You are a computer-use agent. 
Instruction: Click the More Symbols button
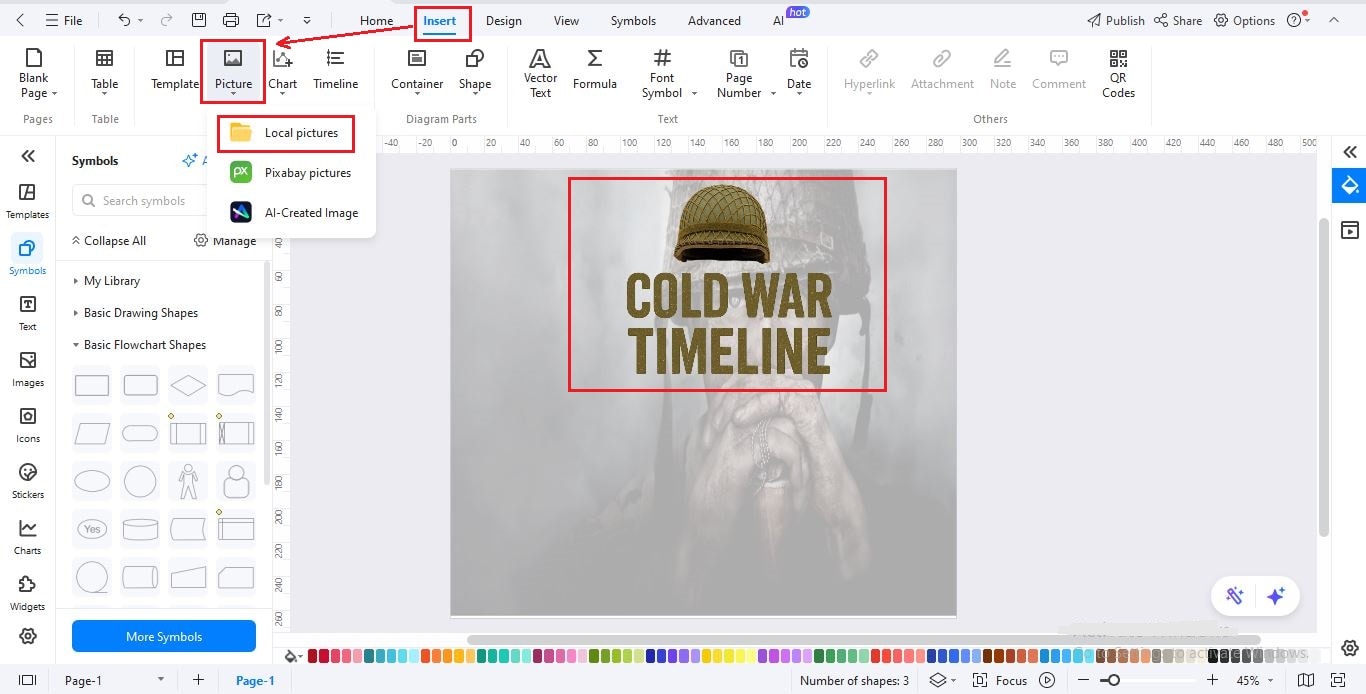click(163, 636)
